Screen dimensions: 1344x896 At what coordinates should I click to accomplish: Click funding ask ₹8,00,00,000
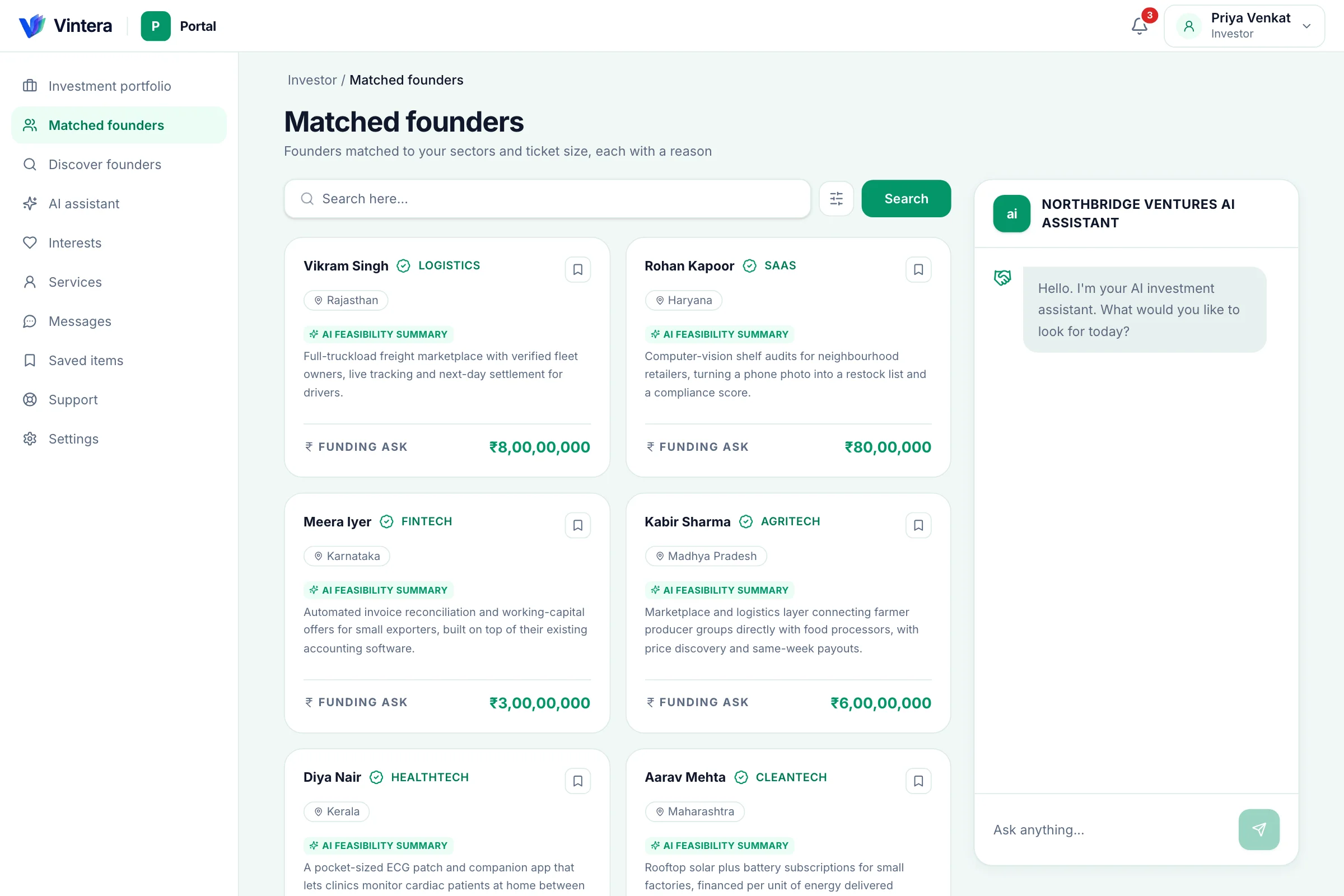539,447
